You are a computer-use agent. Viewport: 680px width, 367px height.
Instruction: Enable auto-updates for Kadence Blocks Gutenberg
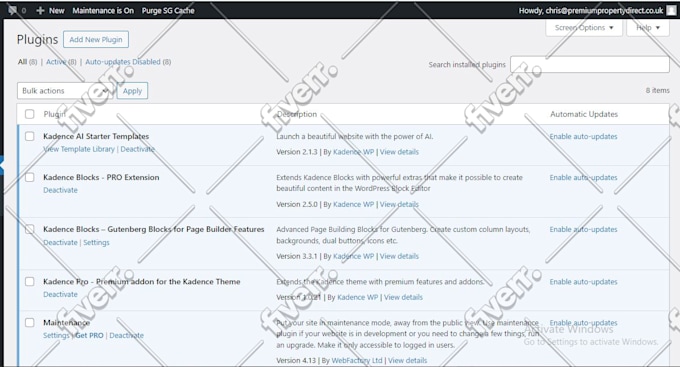point(583,229)
